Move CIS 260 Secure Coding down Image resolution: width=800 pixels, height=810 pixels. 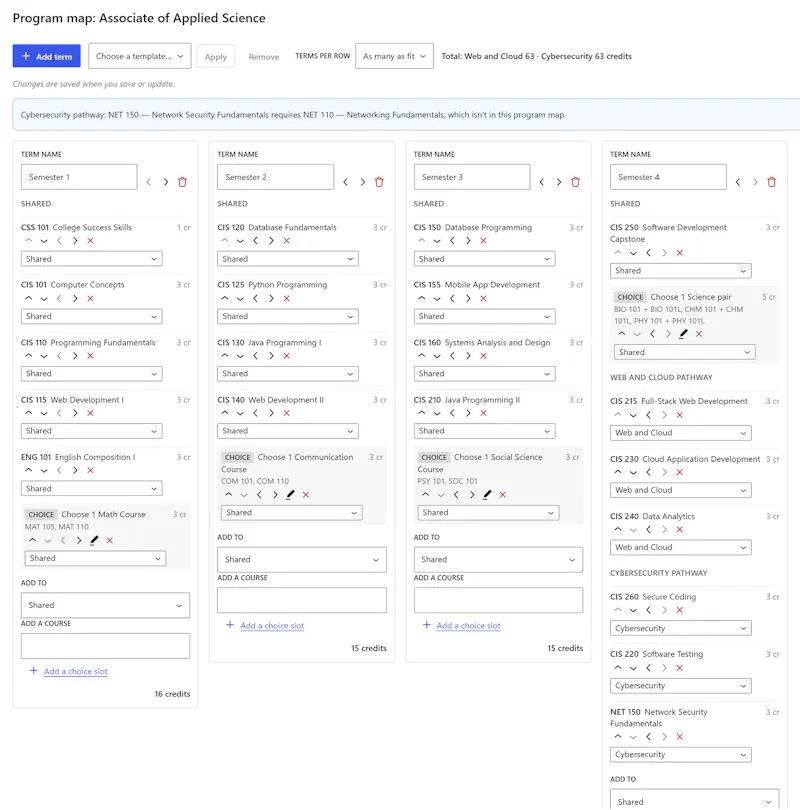633,611
